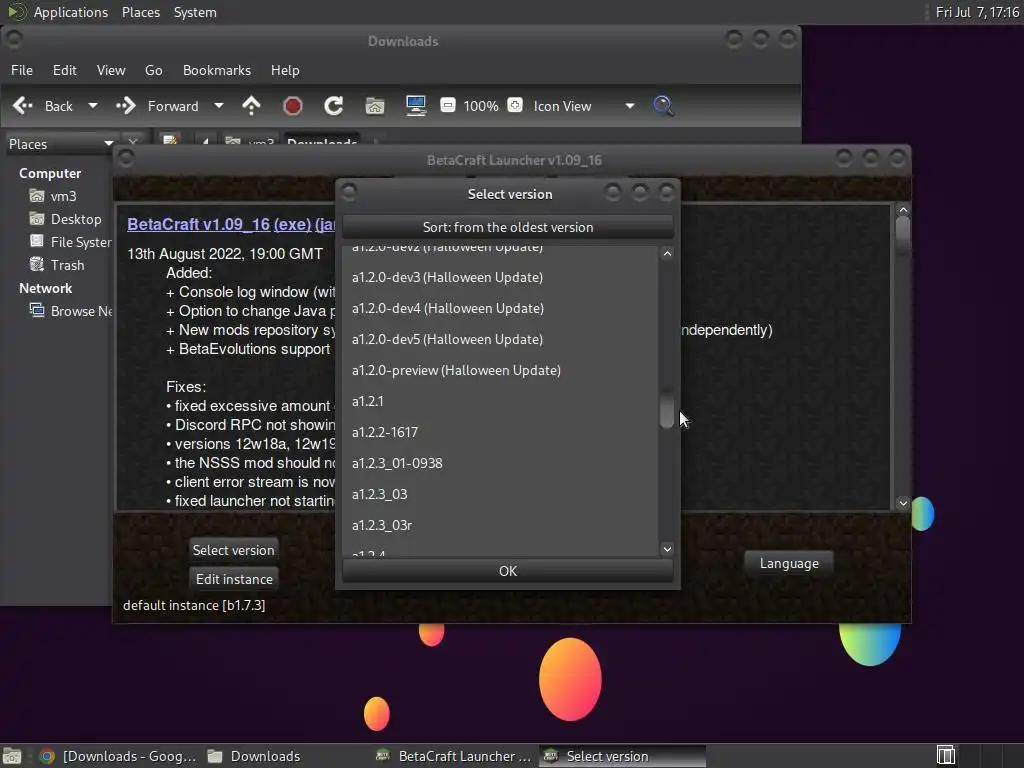
Task: Click the Select version launcher button
Action: pos(233,550)
